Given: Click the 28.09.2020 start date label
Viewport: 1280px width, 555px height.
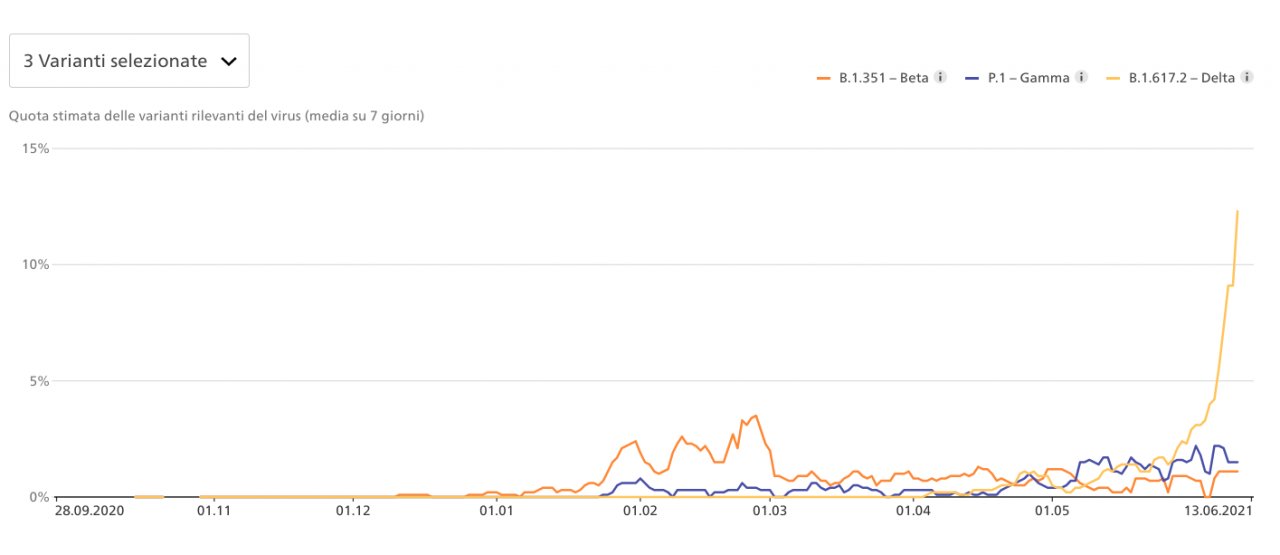Looking at the screenshot, I should pos(87,512).
